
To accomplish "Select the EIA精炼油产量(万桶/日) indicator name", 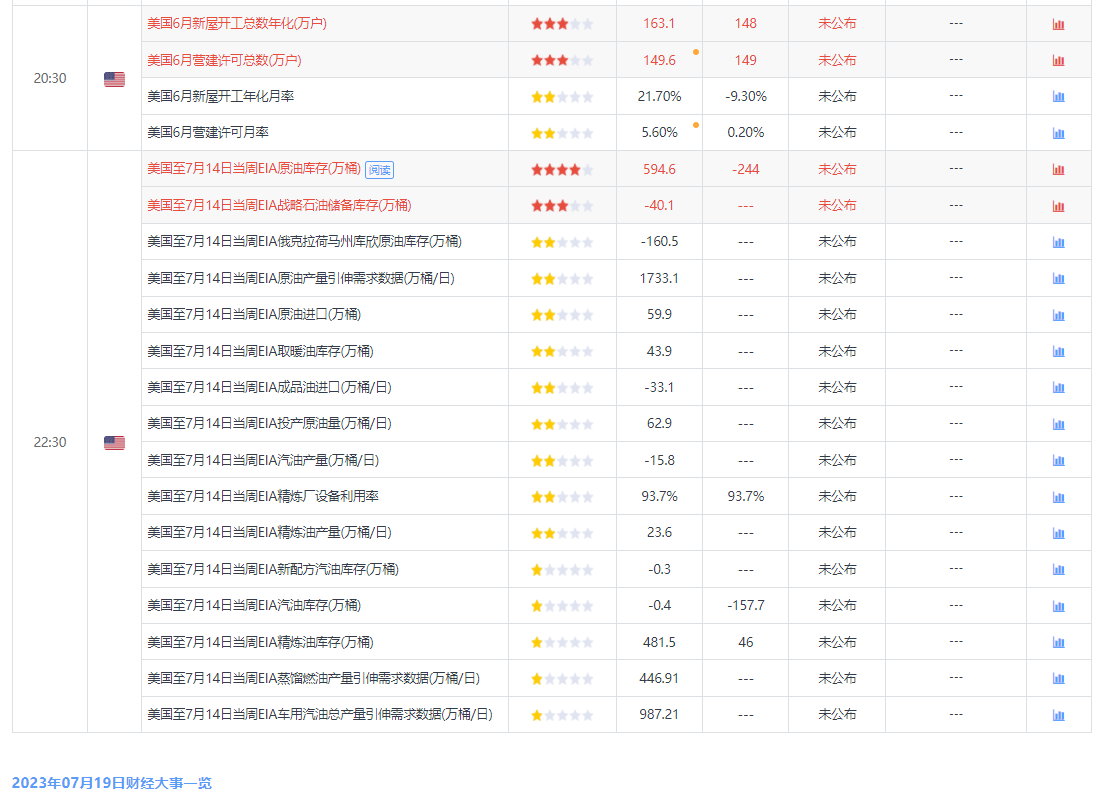I will pyautogui.click(x=270, y=533).
